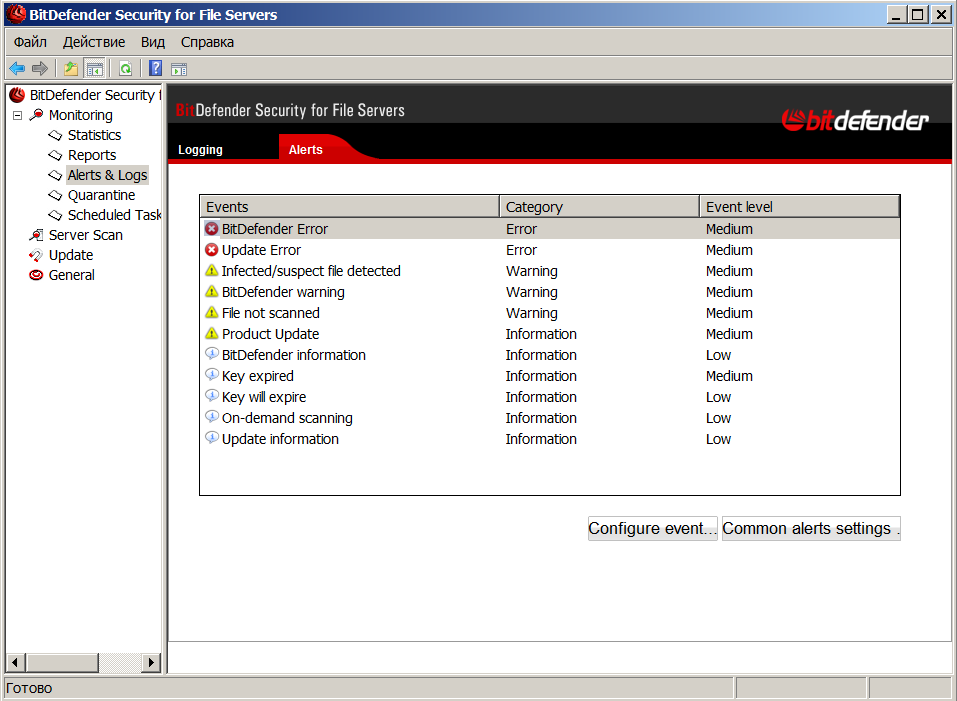Open Help via the blue question mark icon

click(x=155, y=69)
